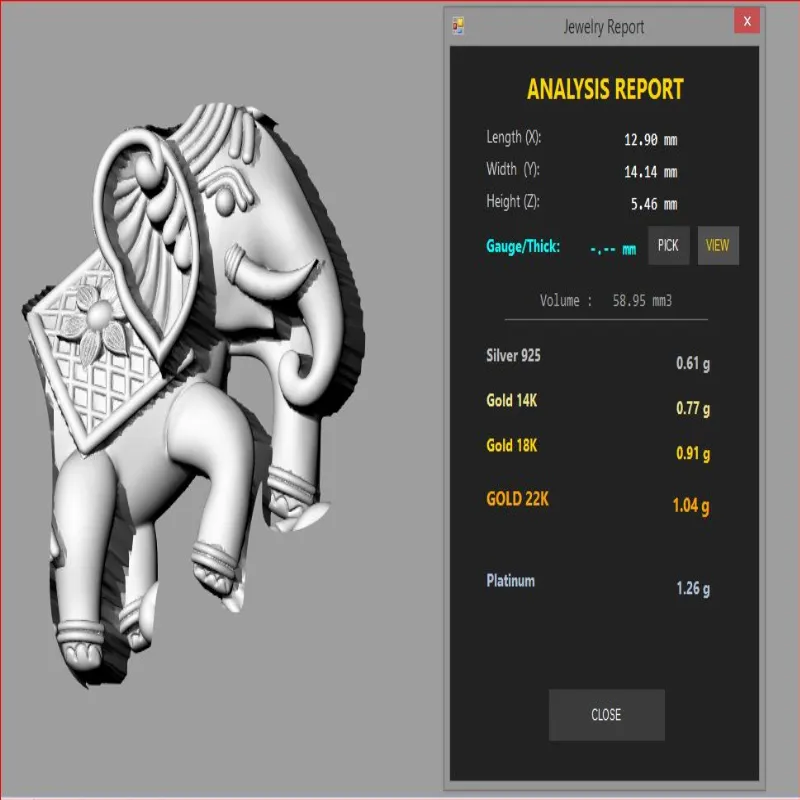Click the -.-- mm gauge value
800x800 pixels.
(x=613, y=249)
